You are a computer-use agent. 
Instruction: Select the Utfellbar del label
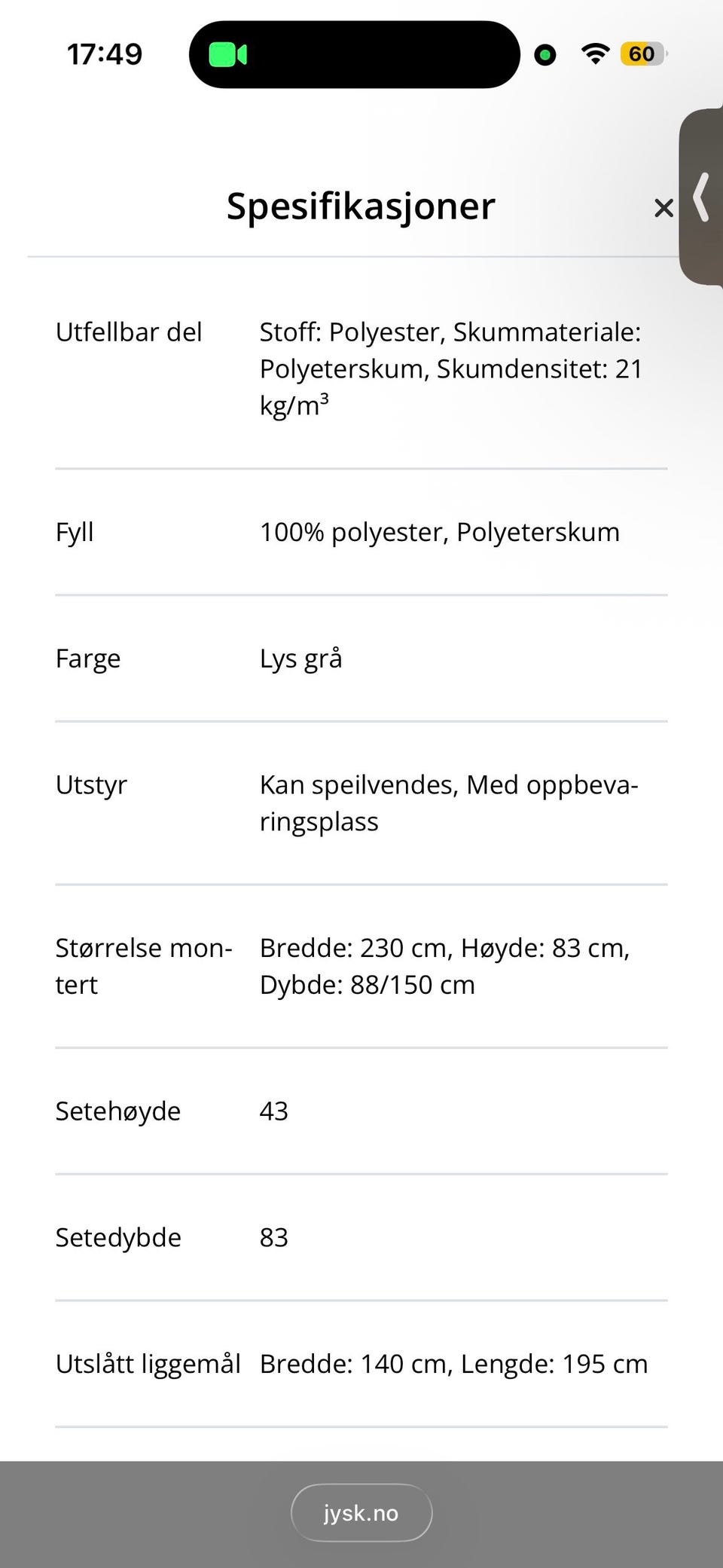coord(129,332)
